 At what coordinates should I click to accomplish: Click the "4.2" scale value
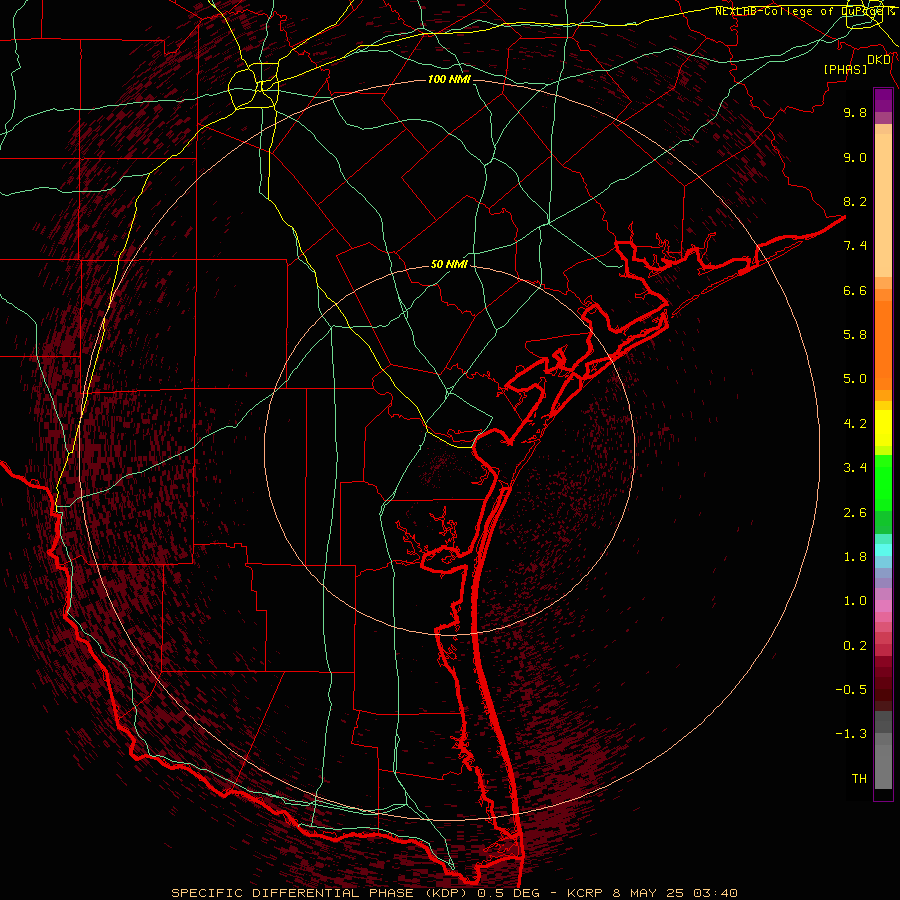(855, 424)
